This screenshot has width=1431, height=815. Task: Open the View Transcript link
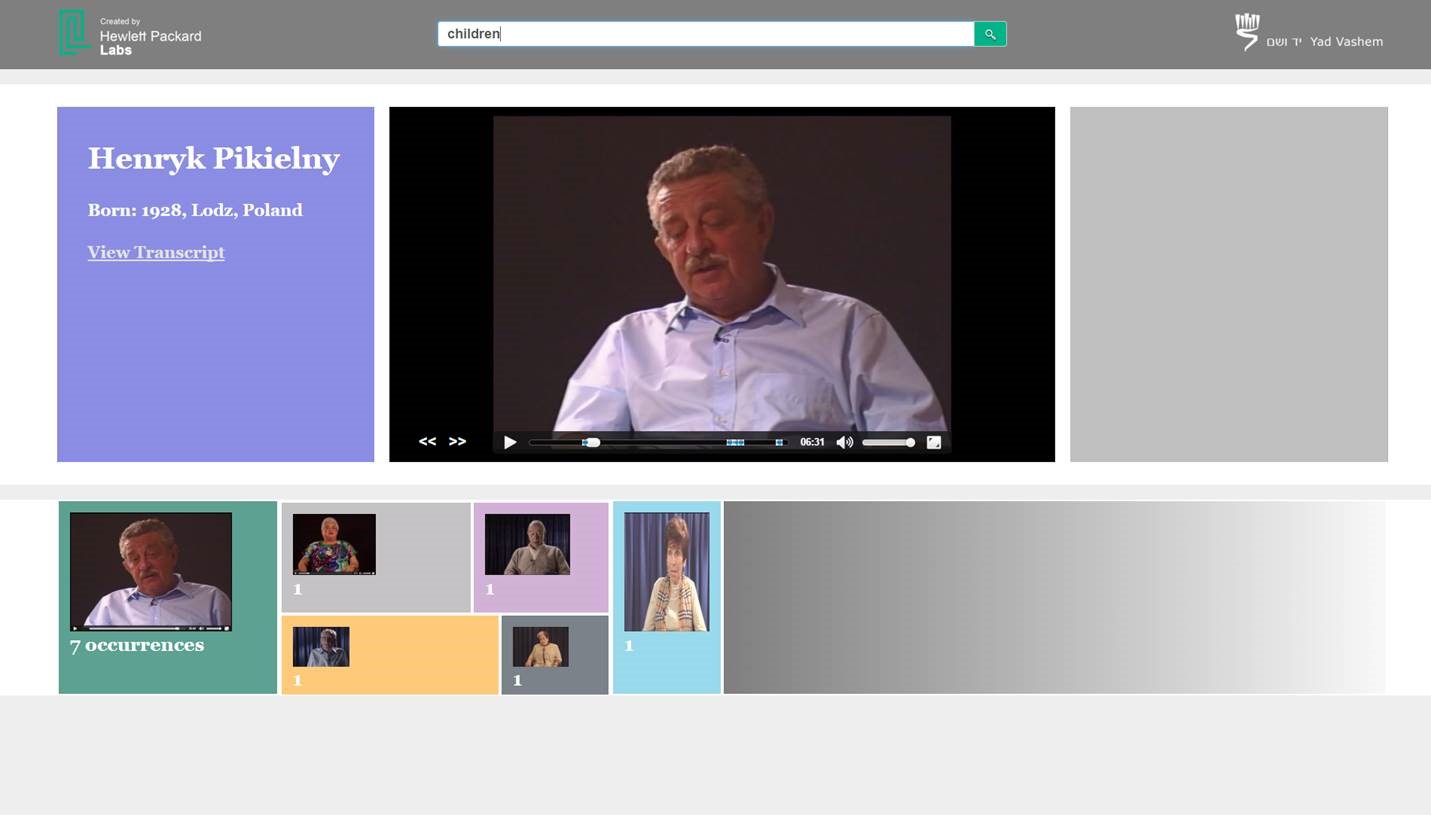click(x=156, y=252)
